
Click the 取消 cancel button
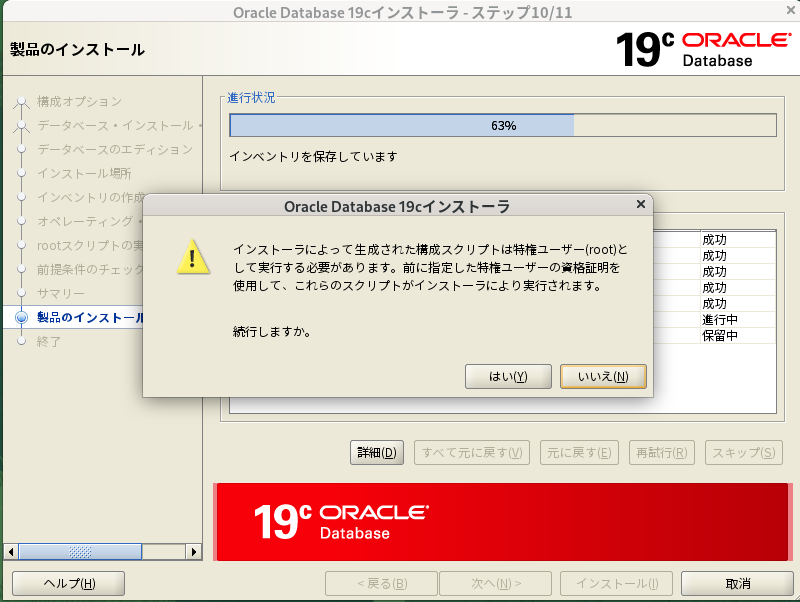737,584
